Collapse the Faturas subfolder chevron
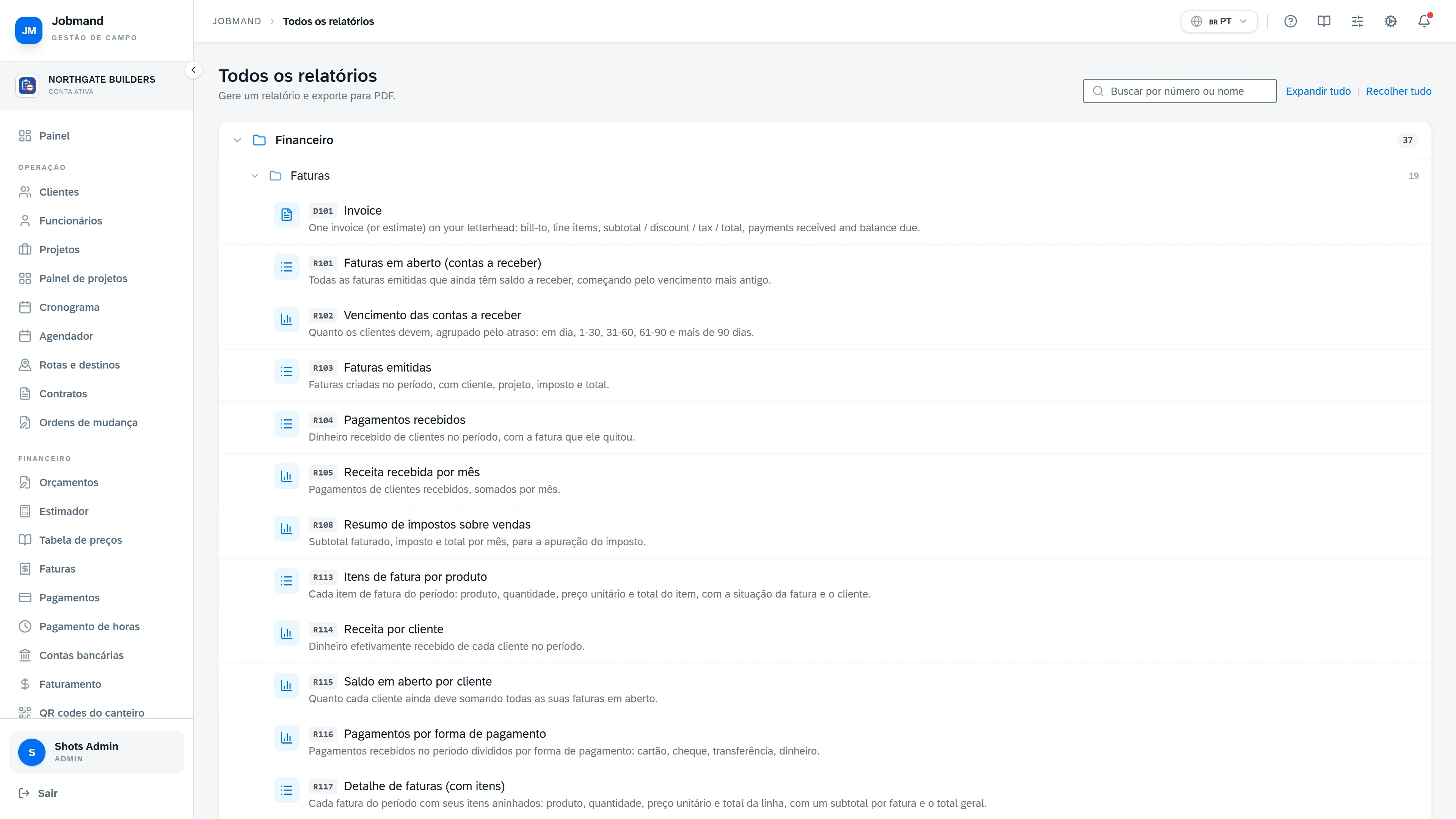Image resolution: width=1456 pixels, height=819 pixels. [255, 176]
